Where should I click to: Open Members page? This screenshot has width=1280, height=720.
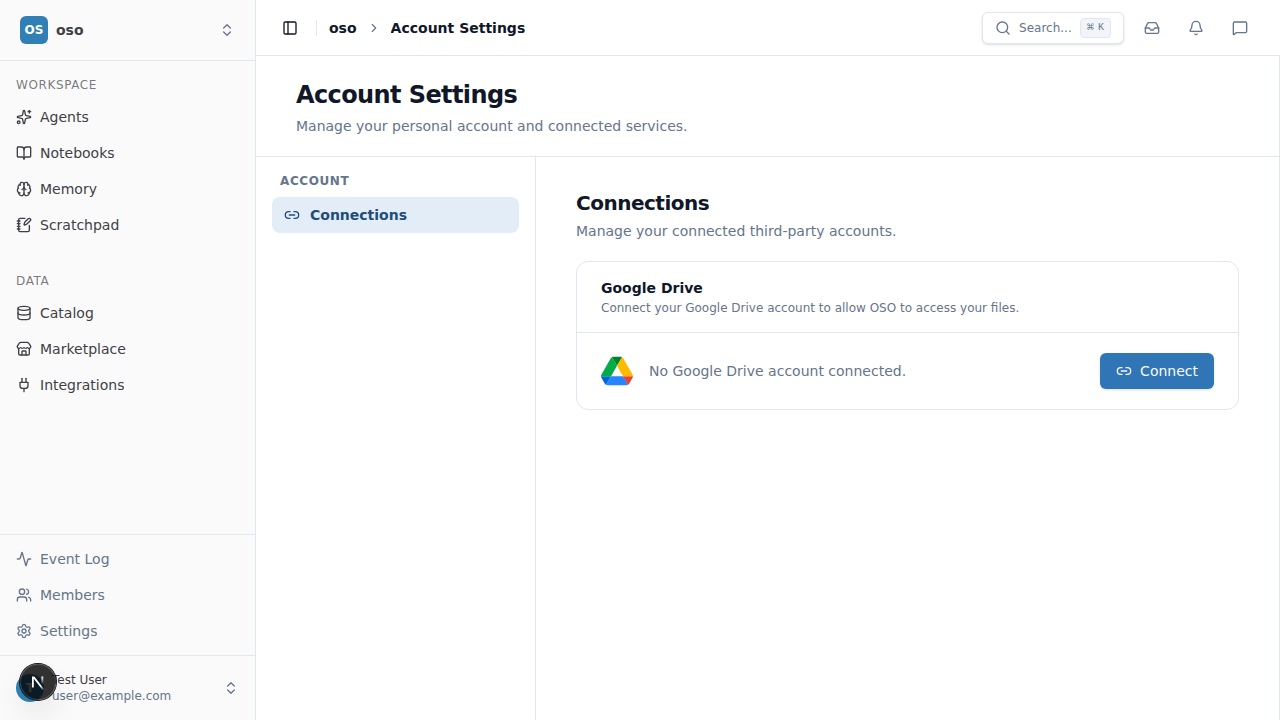(x=128, y=595)
